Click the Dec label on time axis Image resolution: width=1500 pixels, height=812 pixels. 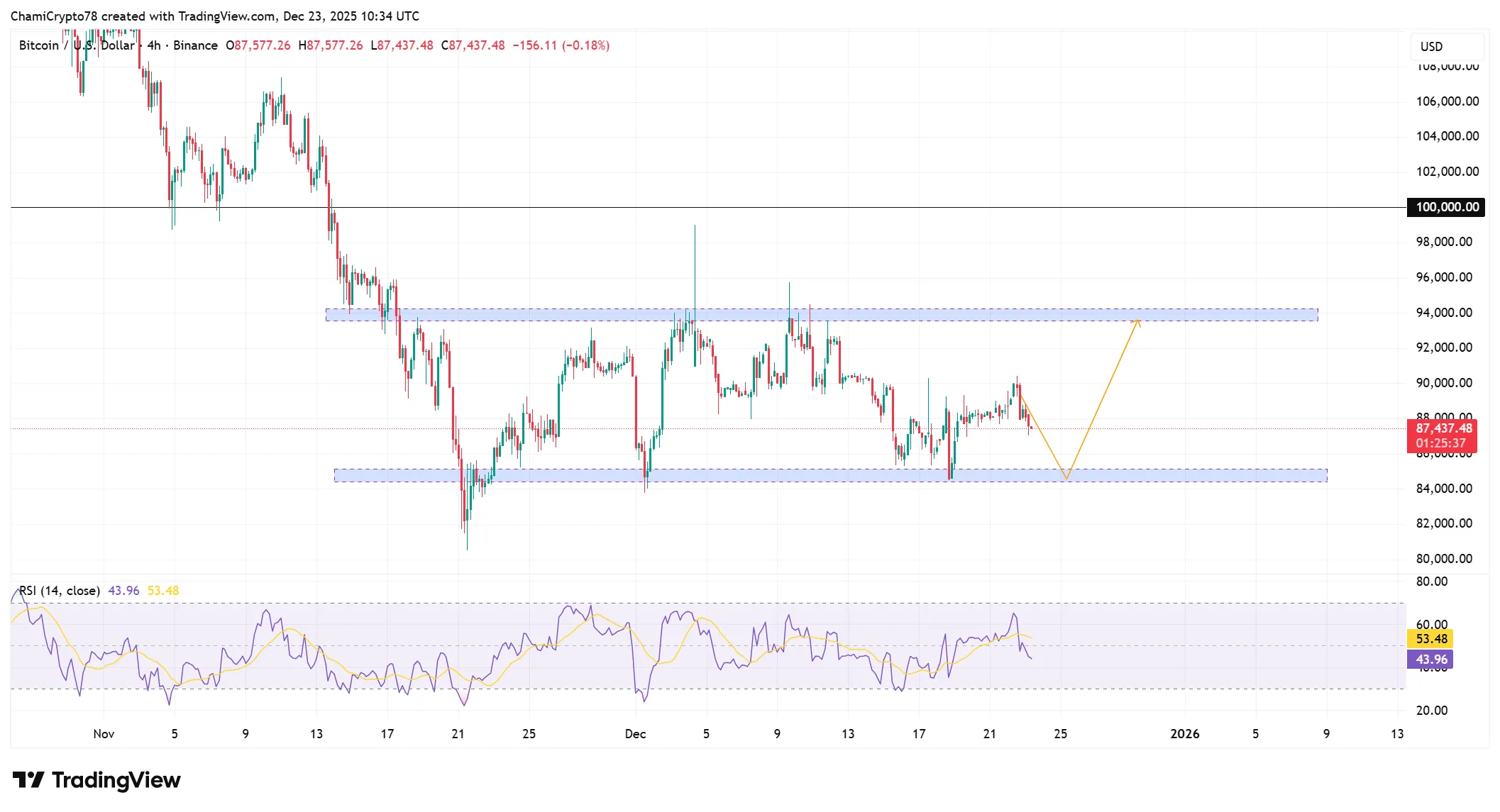coord(635,734)
